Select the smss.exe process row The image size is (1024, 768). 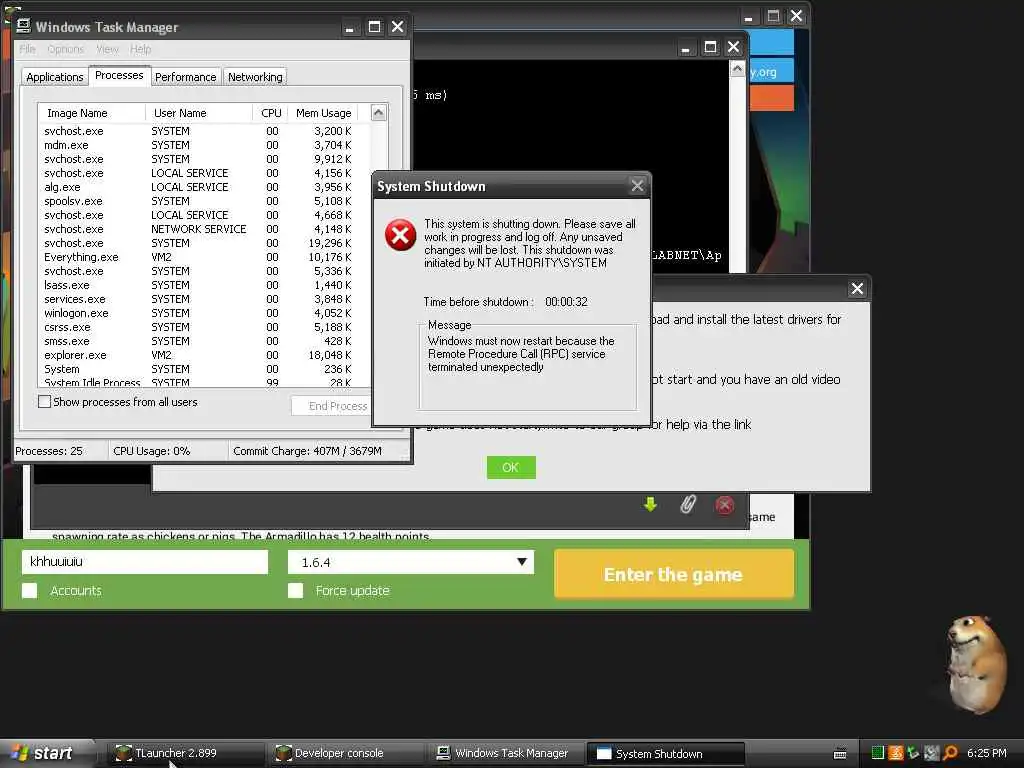204,341
